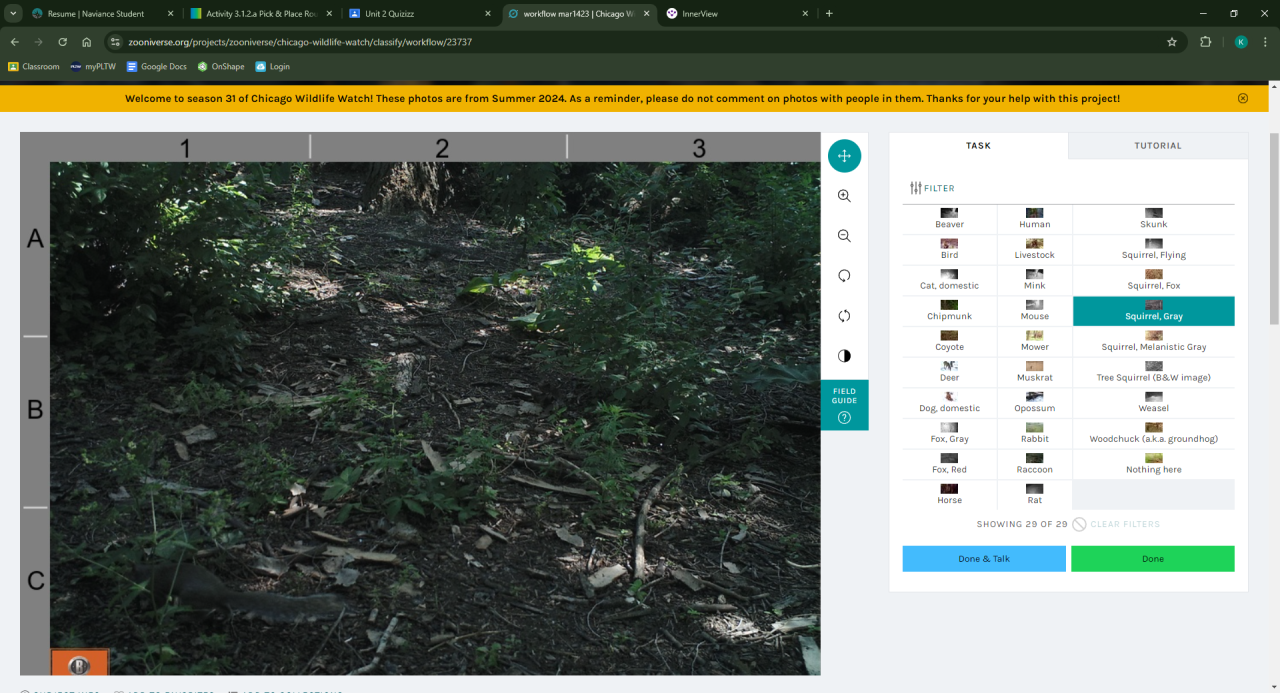The height and width of the screenshot is (693, 1280).
Task: Select Woodchuck (a.k.a. groundhog)
Action: coord(1153,434)
